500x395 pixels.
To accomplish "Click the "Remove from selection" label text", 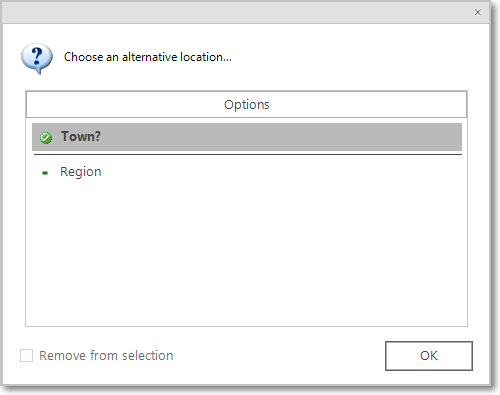I will point(106,356).
